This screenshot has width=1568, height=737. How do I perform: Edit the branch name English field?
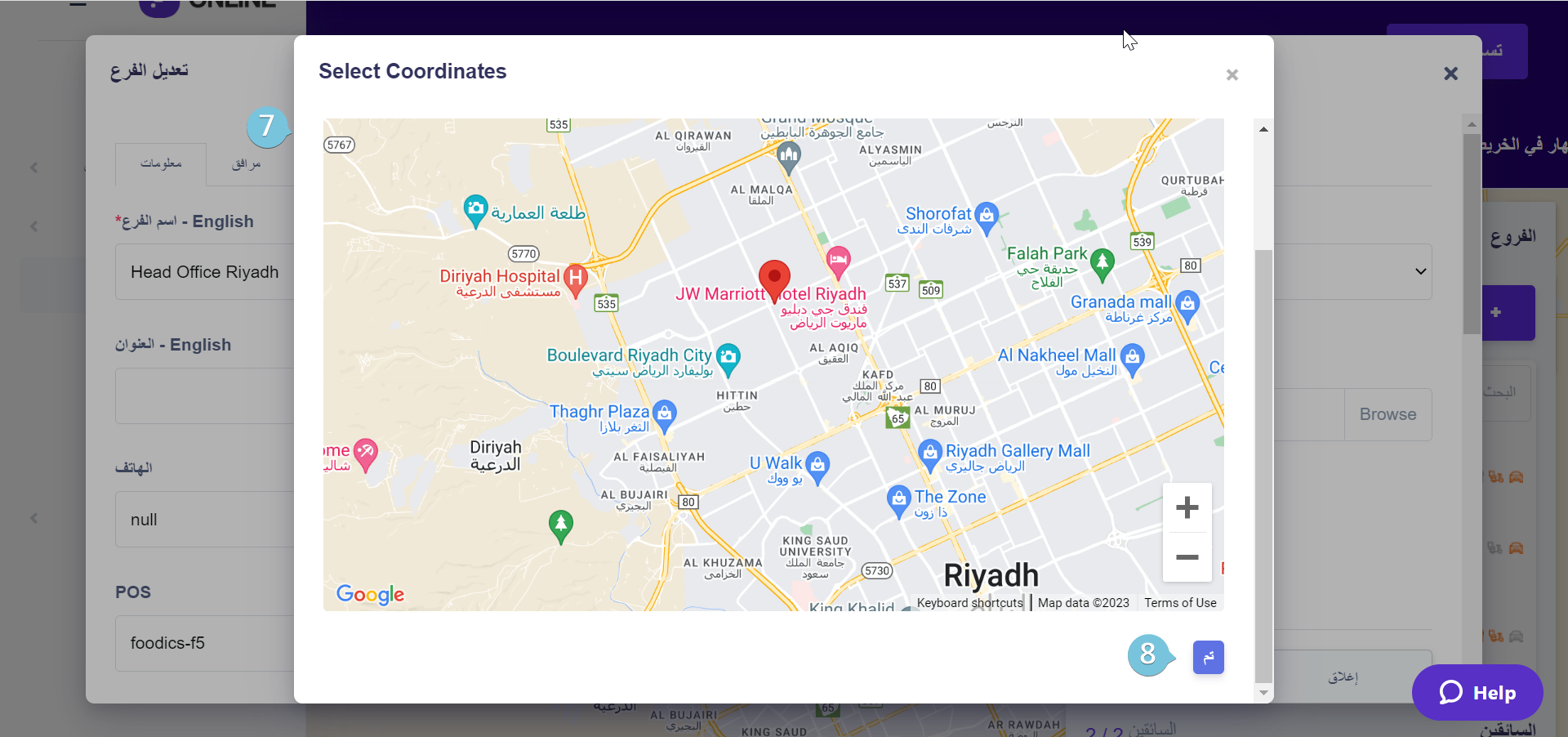(x=205, y=272)
